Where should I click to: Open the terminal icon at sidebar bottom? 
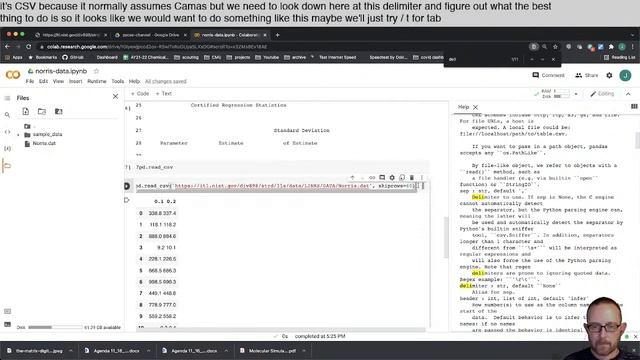coord(7,324)
